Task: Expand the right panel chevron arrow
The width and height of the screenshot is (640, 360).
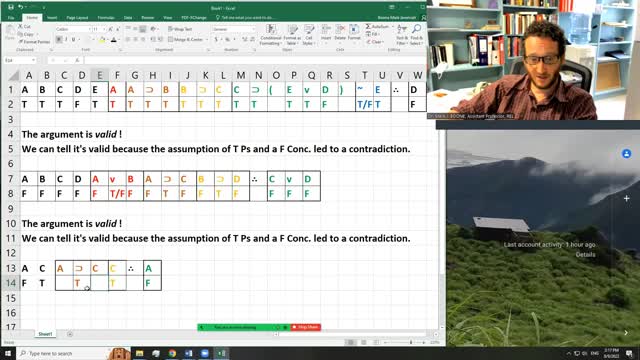Action: 626,333
